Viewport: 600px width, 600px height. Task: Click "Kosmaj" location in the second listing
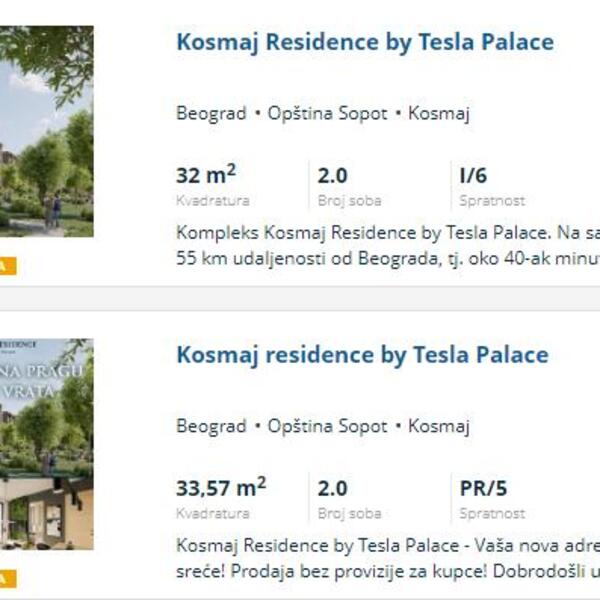439,426
